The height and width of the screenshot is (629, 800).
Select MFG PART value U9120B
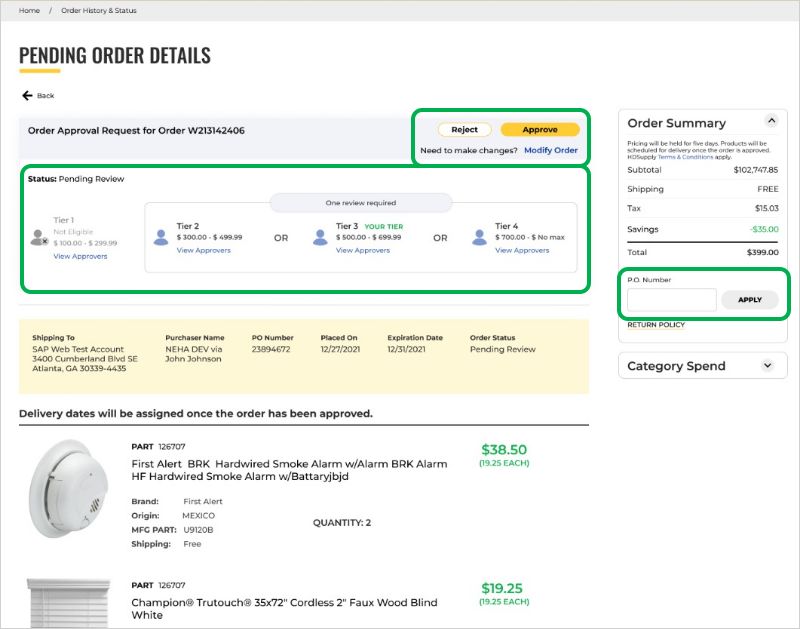tap(198, 530)
